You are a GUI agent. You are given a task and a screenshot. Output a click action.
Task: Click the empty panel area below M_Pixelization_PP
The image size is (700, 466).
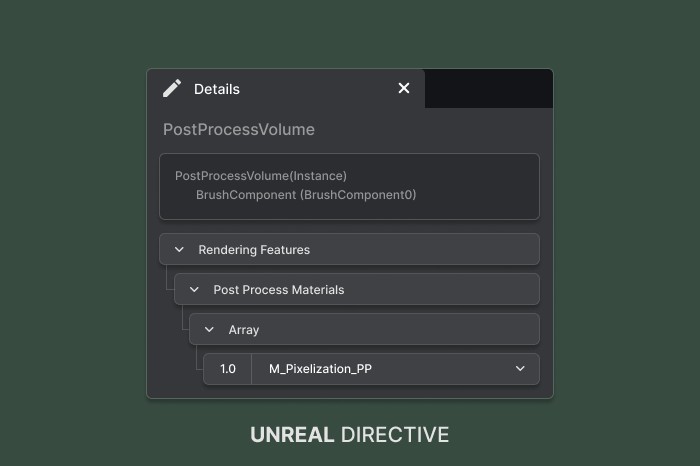[x=350, y=391]
